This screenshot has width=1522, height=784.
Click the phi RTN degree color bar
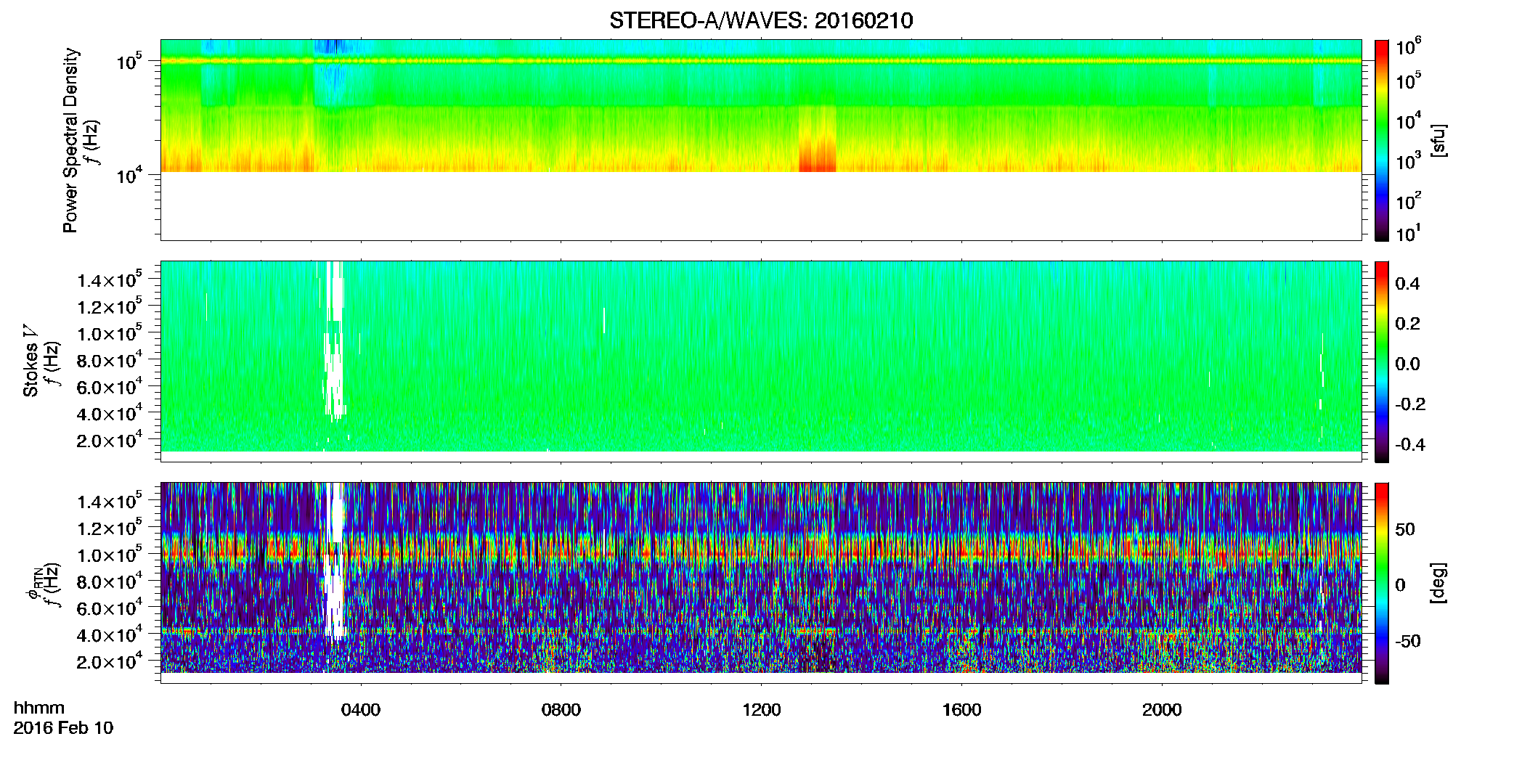tap(1382, 583)
